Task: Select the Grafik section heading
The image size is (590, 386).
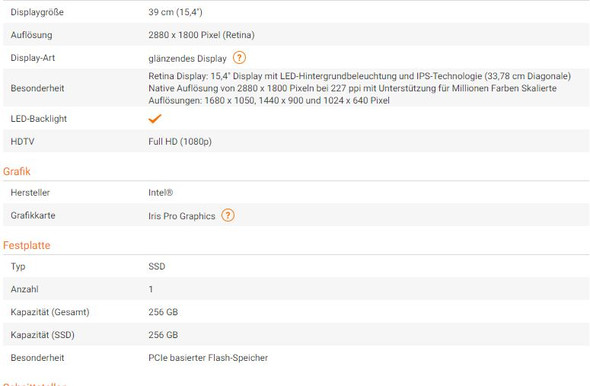Action: pos(17,172)
